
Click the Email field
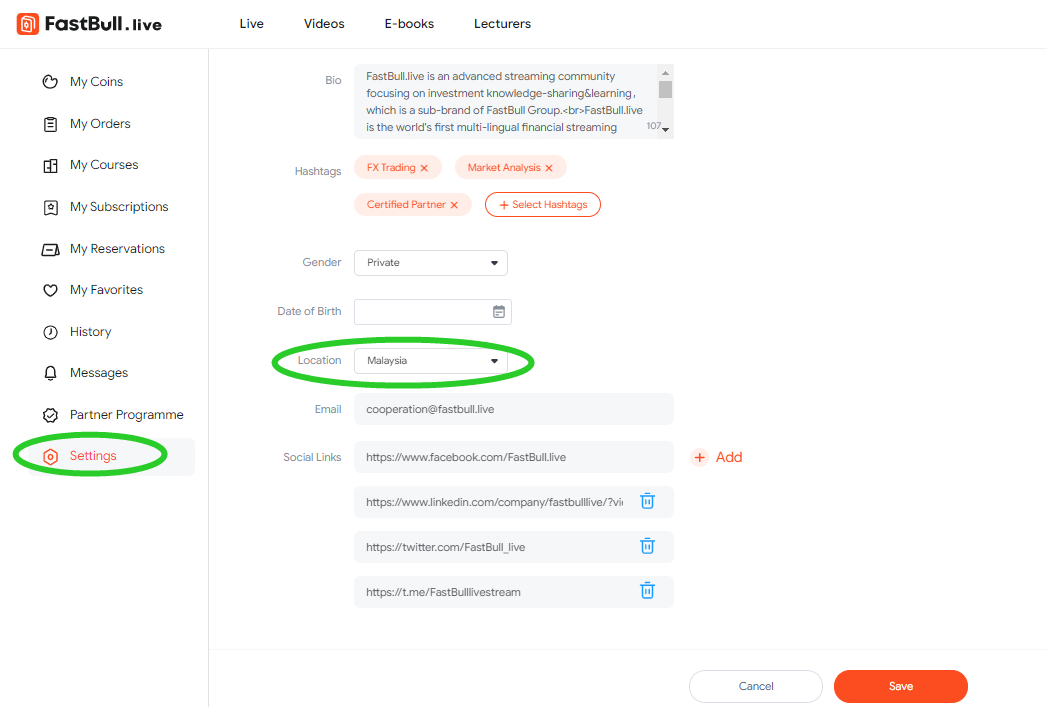[513, 409]
